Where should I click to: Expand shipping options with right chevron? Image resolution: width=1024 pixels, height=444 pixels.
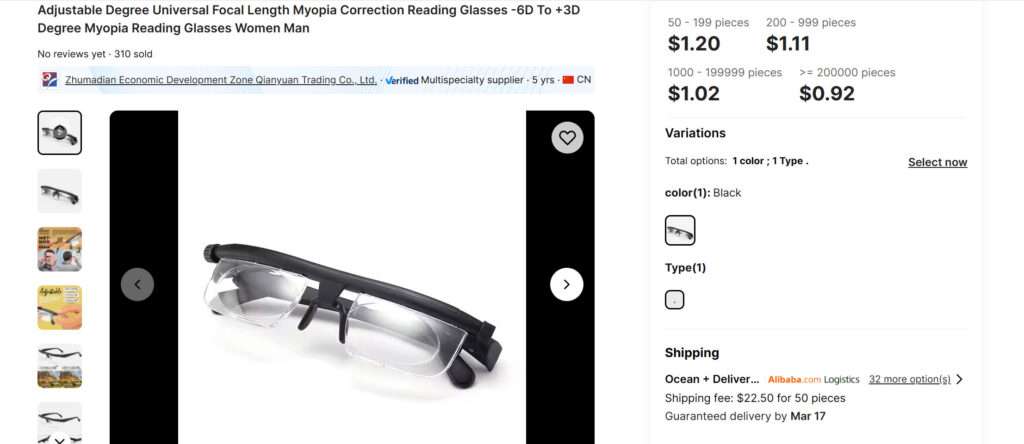960,380
